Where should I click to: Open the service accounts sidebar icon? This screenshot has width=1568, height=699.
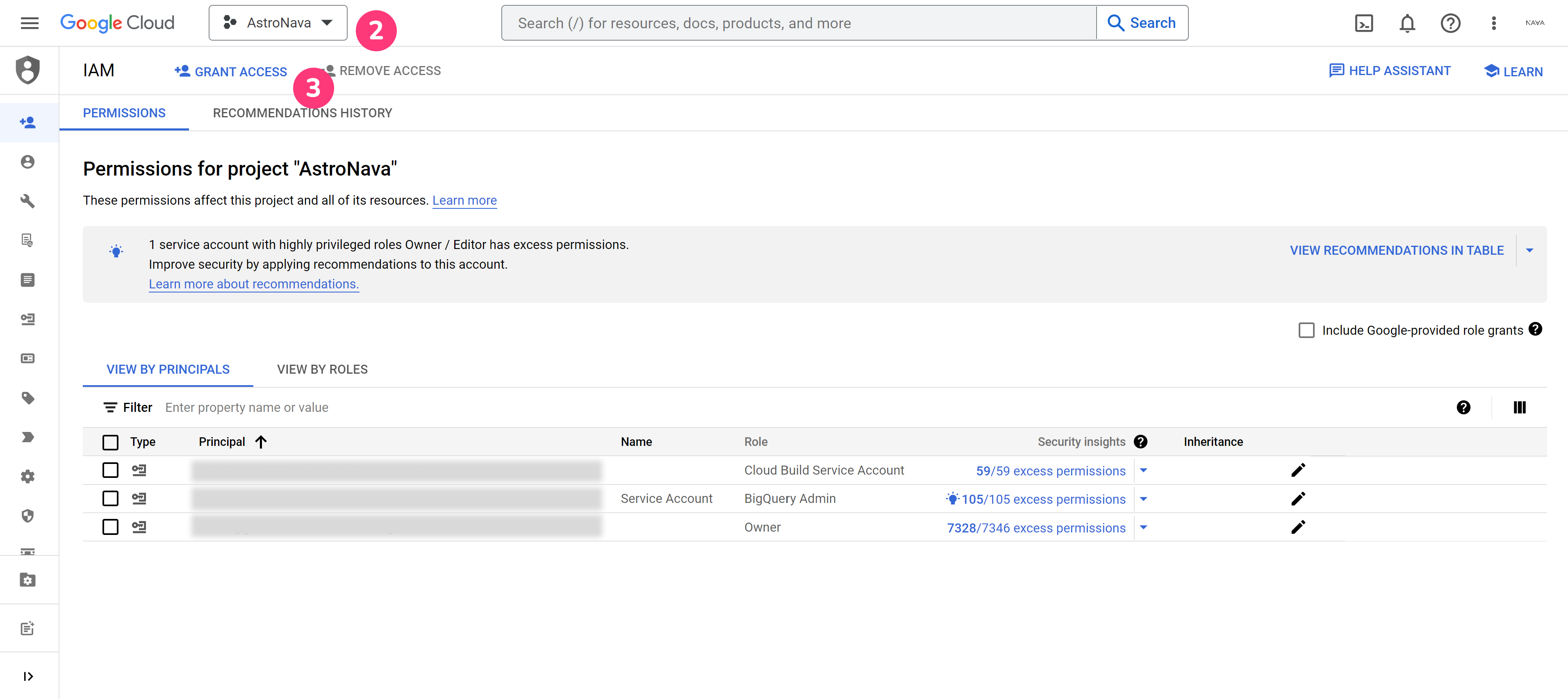[28, 319]
